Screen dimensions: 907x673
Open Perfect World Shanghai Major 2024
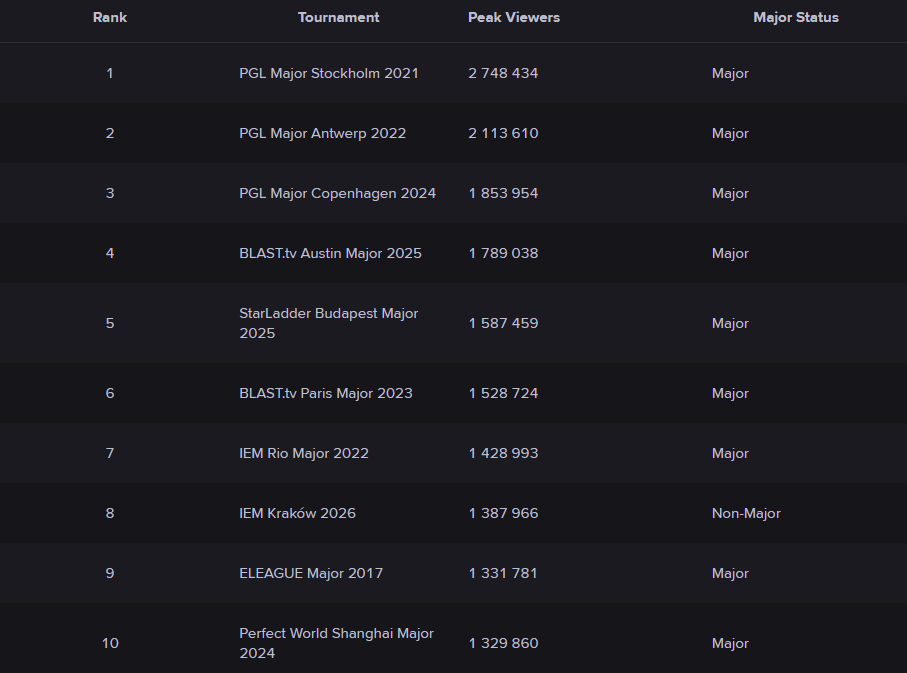click(x=336, y=643)
